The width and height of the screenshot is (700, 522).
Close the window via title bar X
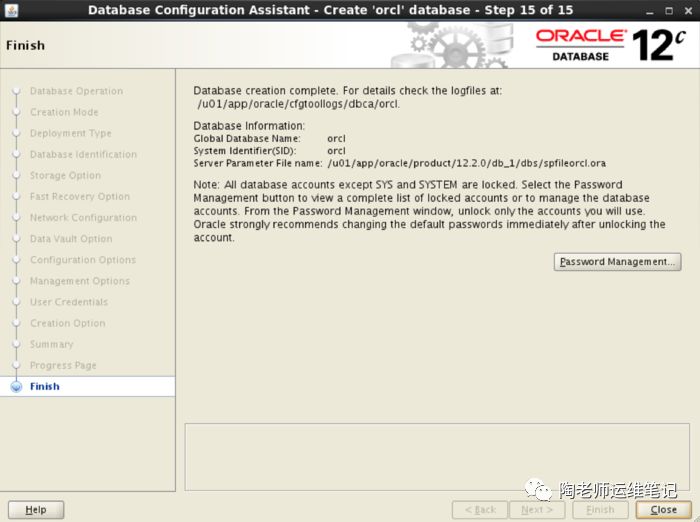coord(688,11)
